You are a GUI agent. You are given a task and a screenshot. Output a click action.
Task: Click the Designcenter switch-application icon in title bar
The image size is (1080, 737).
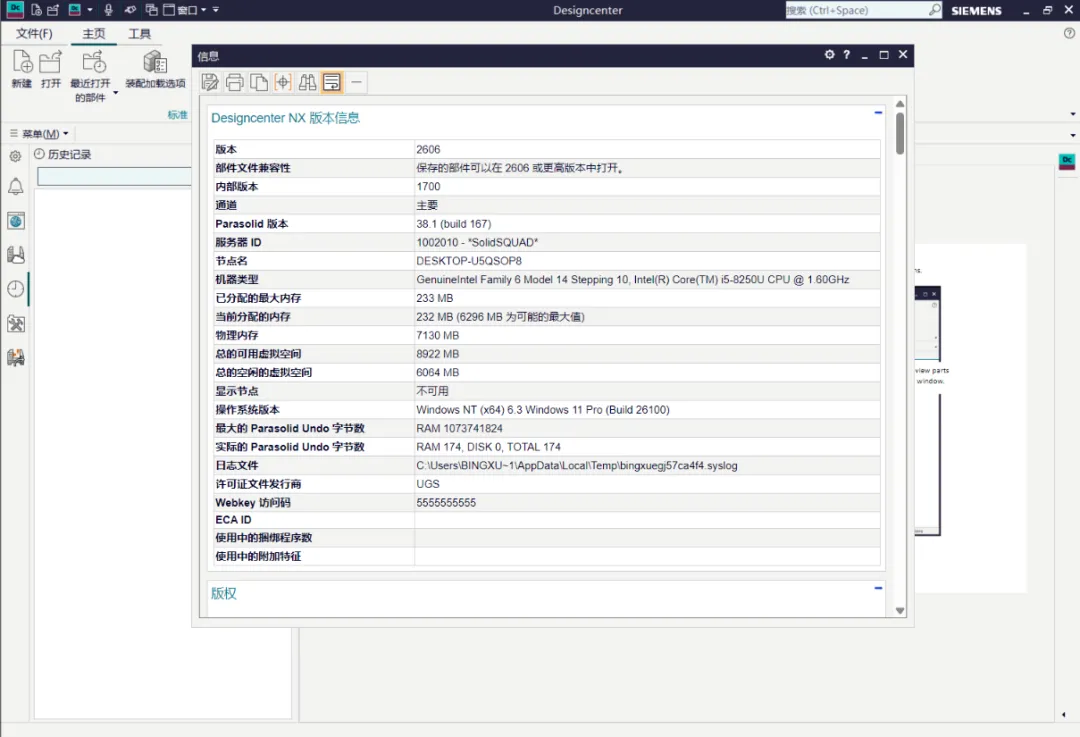coord(74,10)
